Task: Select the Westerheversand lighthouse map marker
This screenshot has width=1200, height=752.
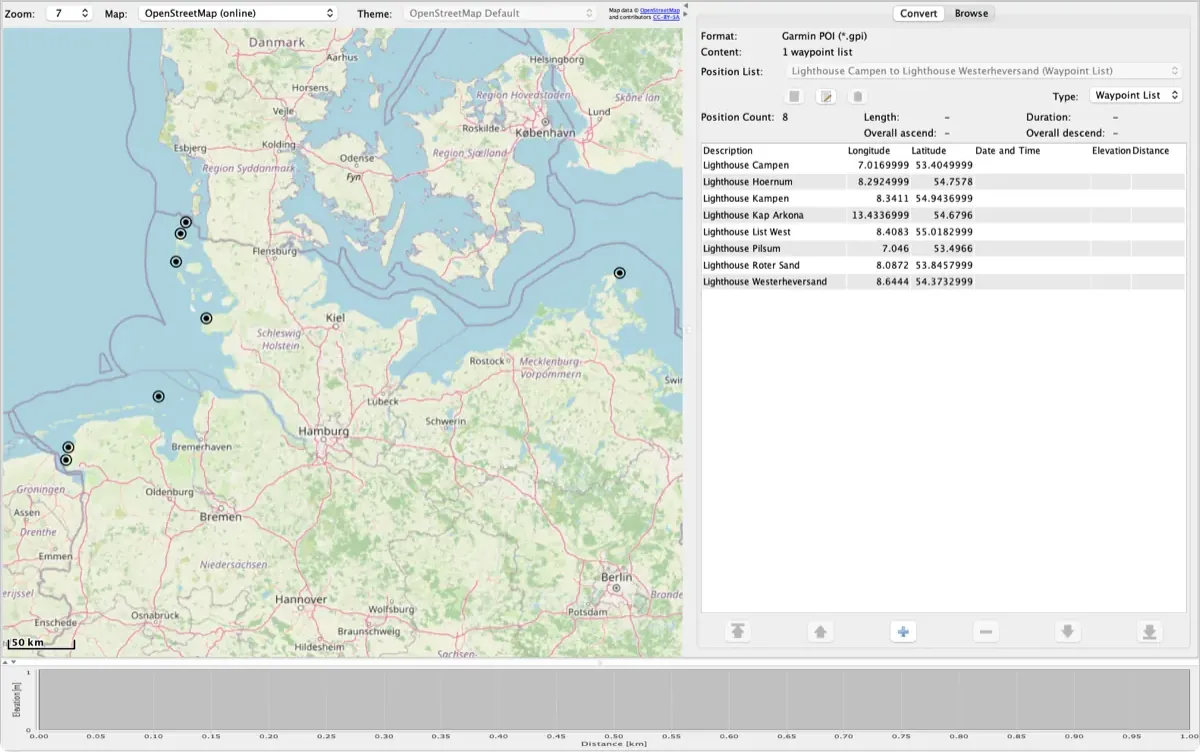Action: (206, 318)
